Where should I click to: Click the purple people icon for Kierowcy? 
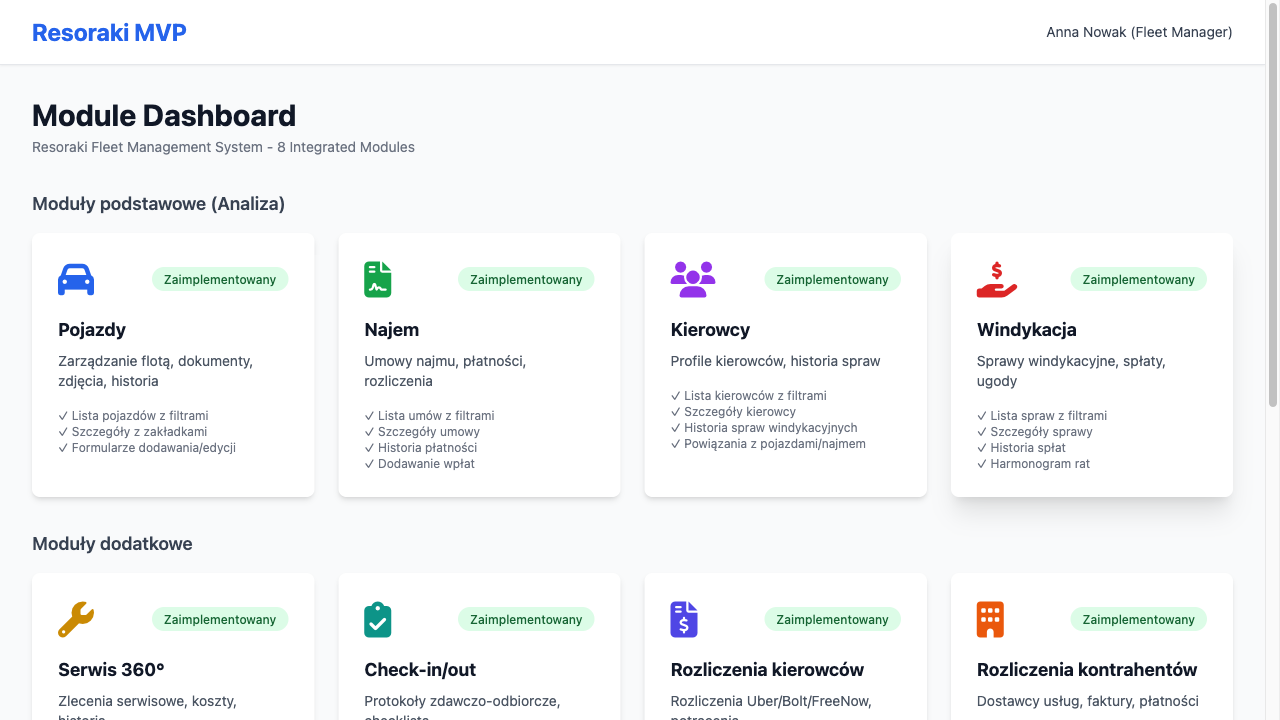692,280
